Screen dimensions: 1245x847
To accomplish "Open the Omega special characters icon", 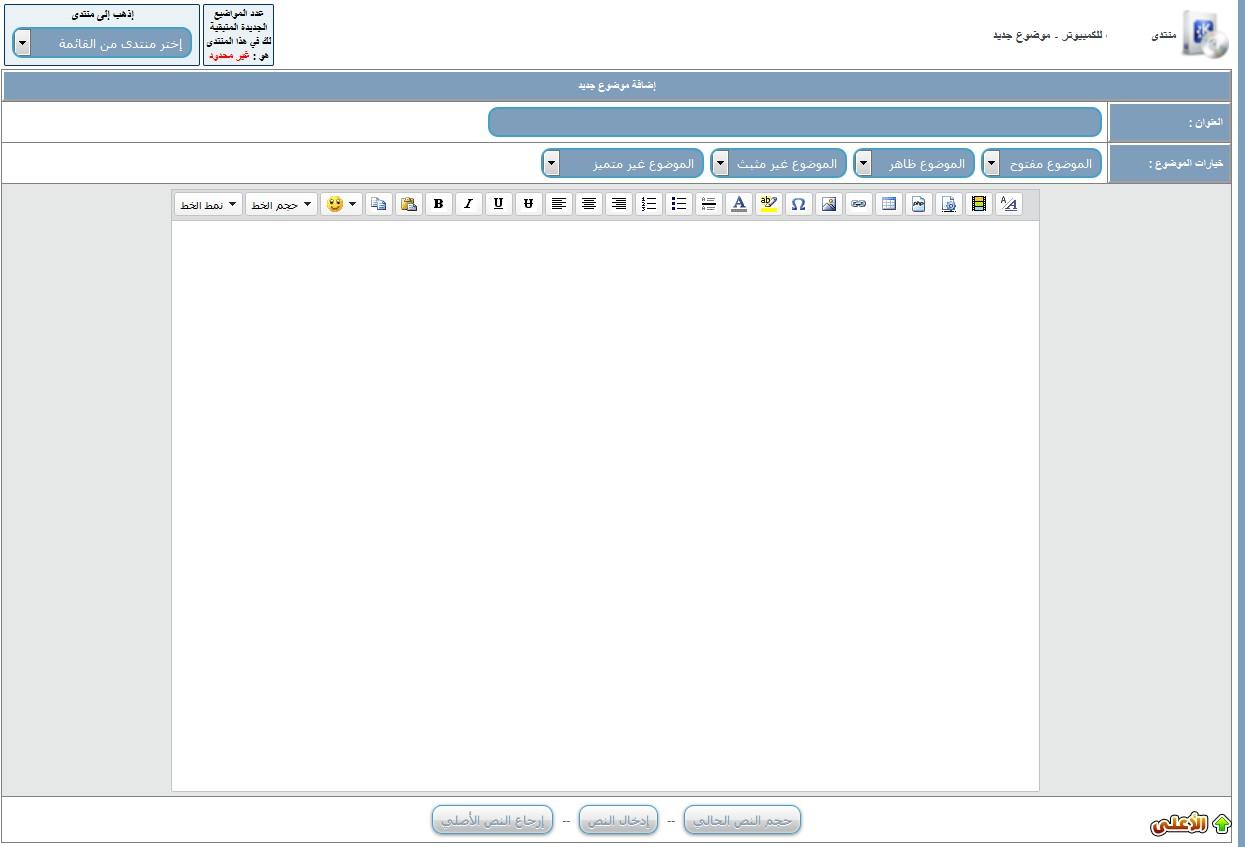I will (x=798, y=204).
